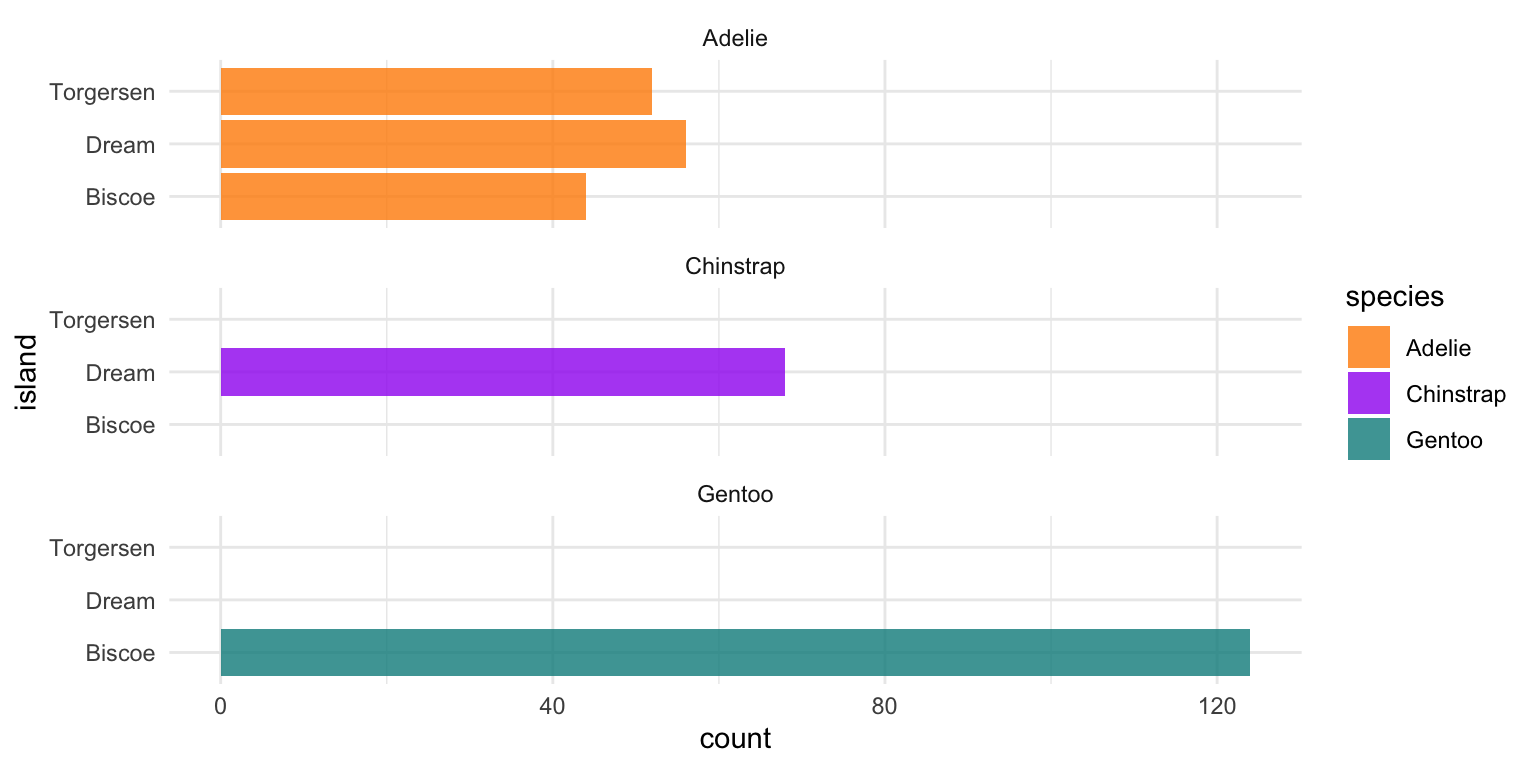
Task: Click the 'island' y-axis title
Action: pos(28,372)
